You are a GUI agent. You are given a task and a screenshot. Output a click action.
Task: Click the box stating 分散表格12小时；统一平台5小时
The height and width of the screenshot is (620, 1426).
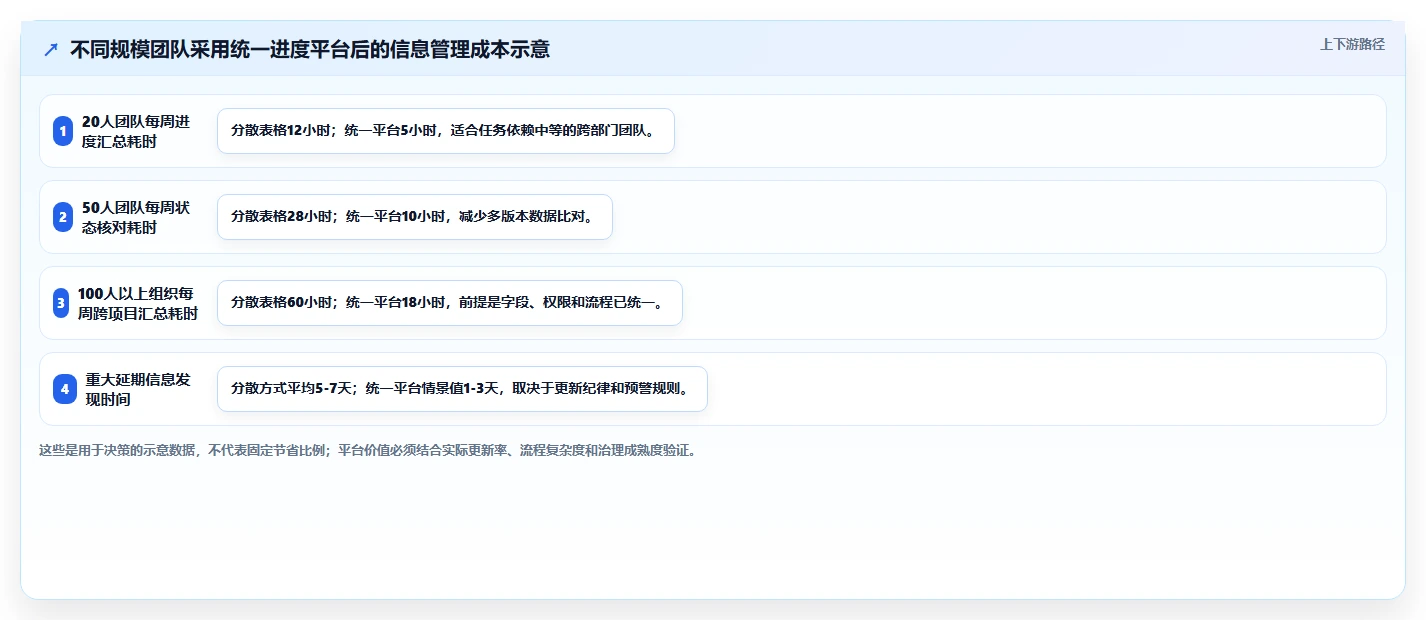coord(446,131)
